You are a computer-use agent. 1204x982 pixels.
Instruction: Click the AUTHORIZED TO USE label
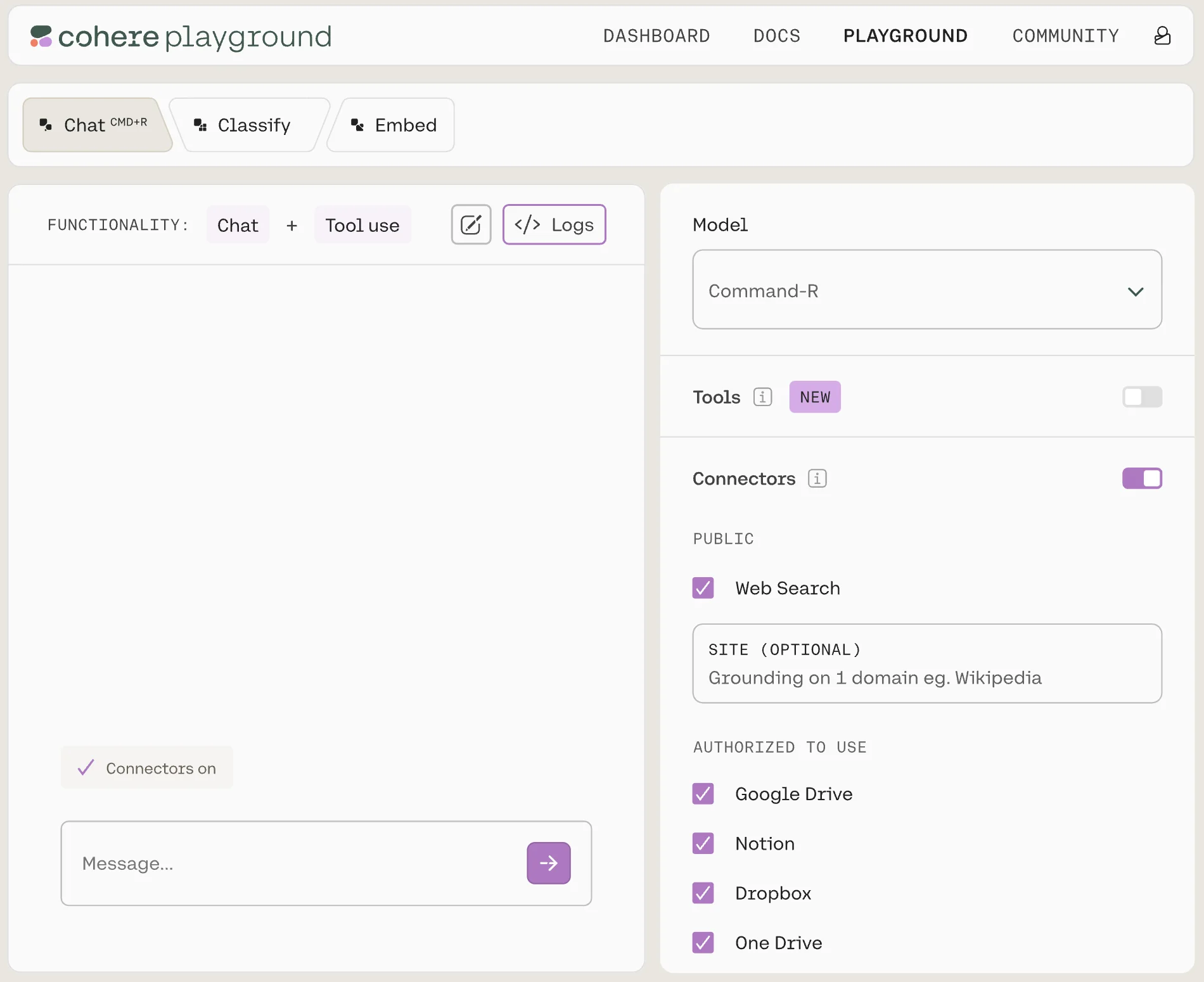[779, 747]
